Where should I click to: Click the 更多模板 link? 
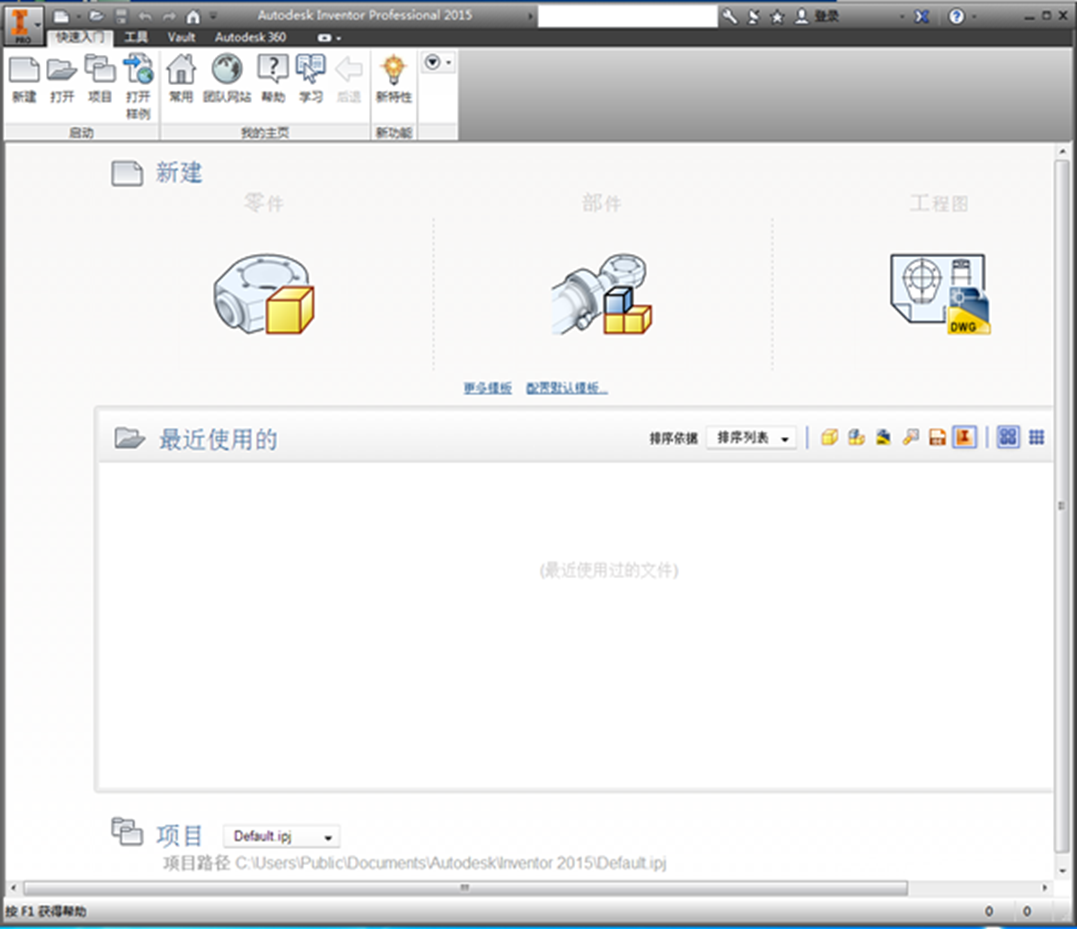488,388
